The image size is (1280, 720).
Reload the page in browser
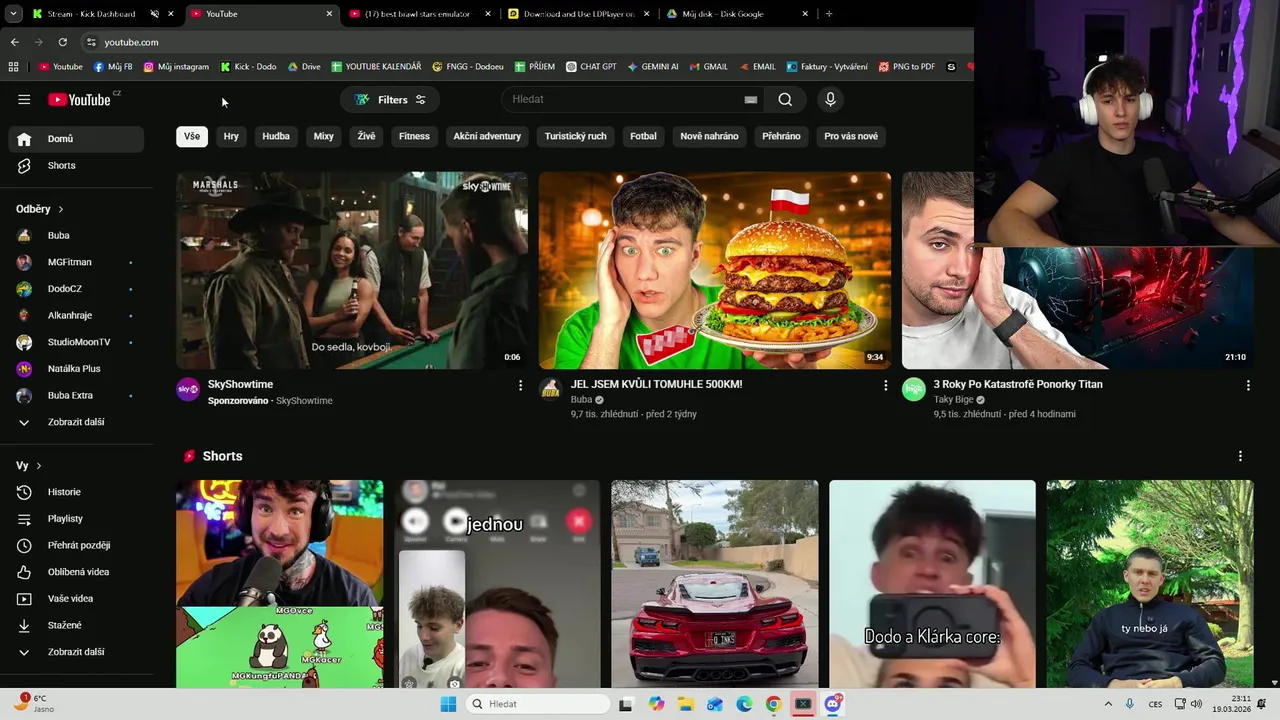click(62, 42)
